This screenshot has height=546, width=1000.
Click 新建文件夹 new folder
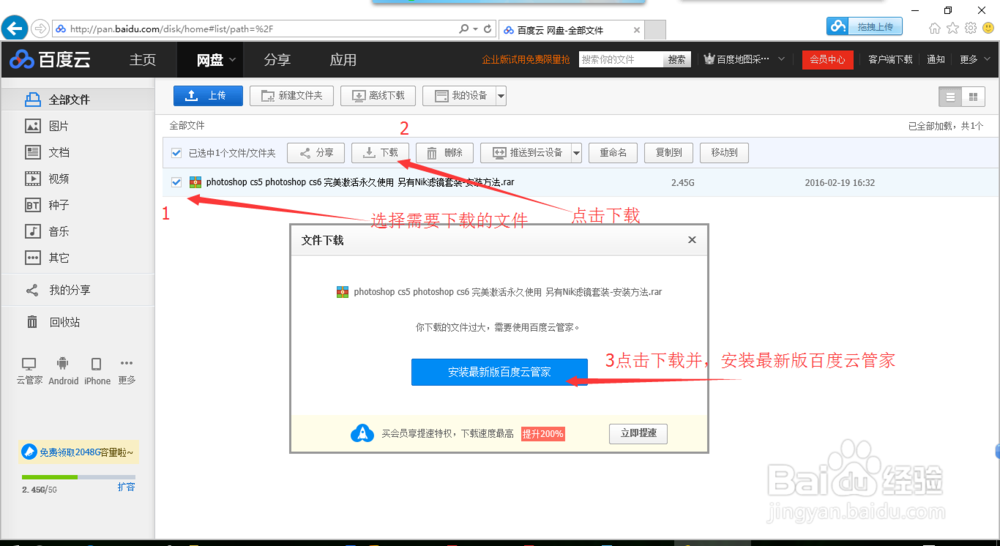[x=292, y=96]
